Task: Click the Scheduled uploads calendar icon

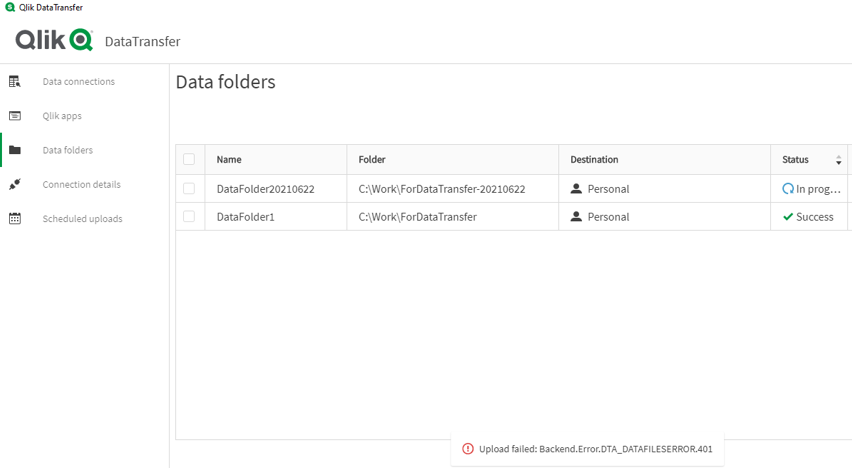Action: 15,219
